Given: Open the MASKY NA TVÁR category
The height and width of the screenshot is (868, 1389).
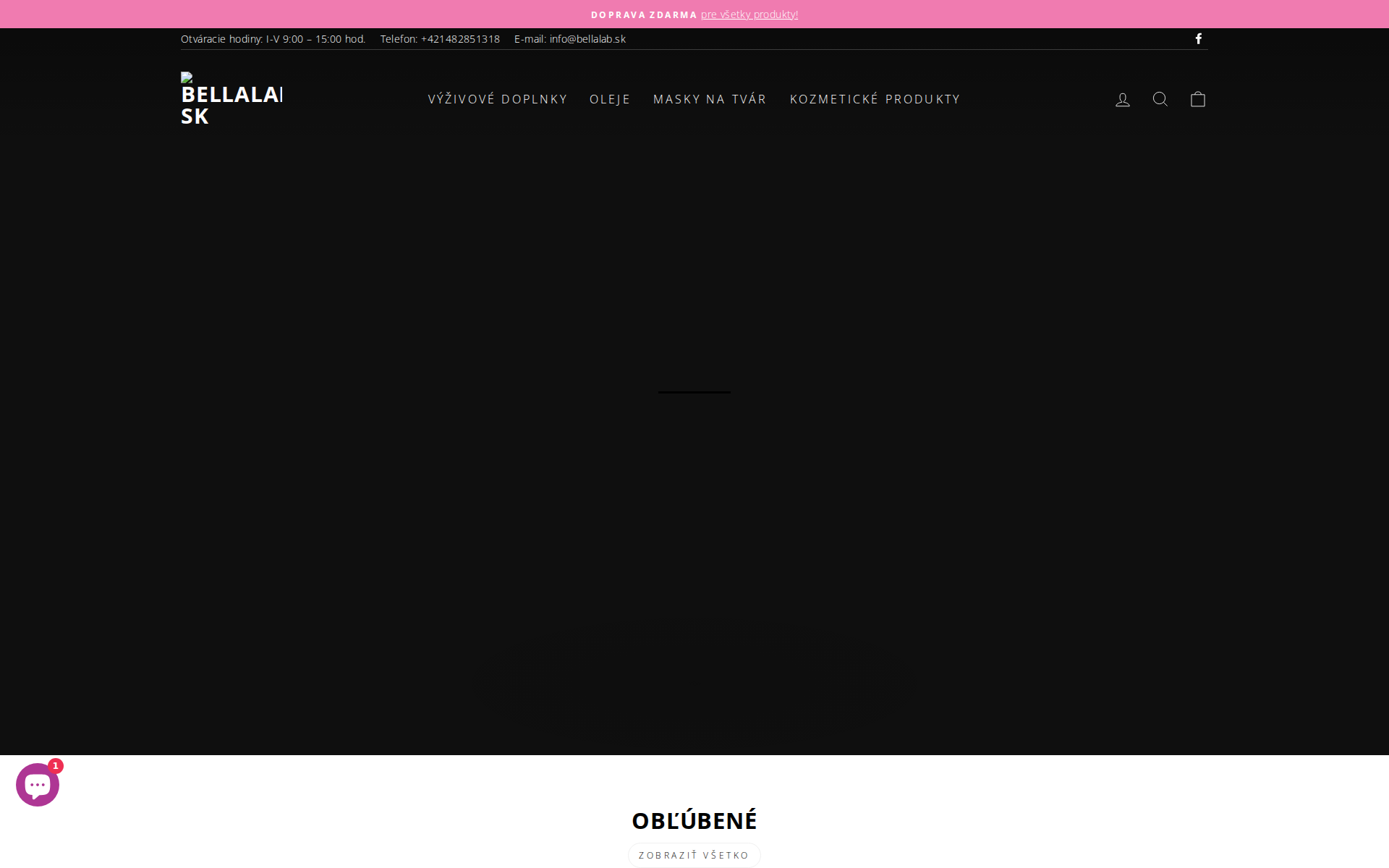Looking at the screenshot, I should pyautogui.click(x=710, y=99).
